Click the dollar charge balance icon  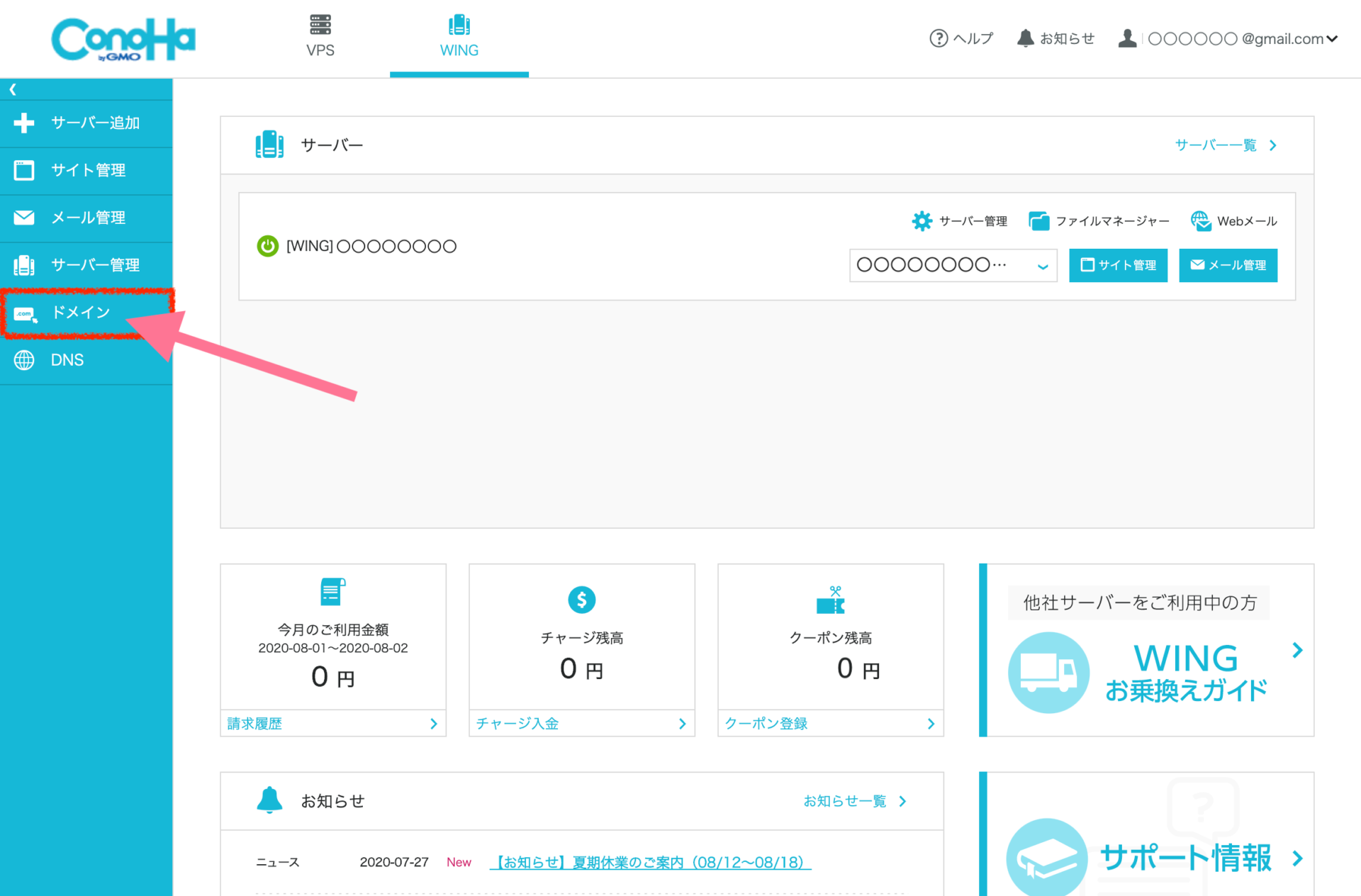(581, 600)
